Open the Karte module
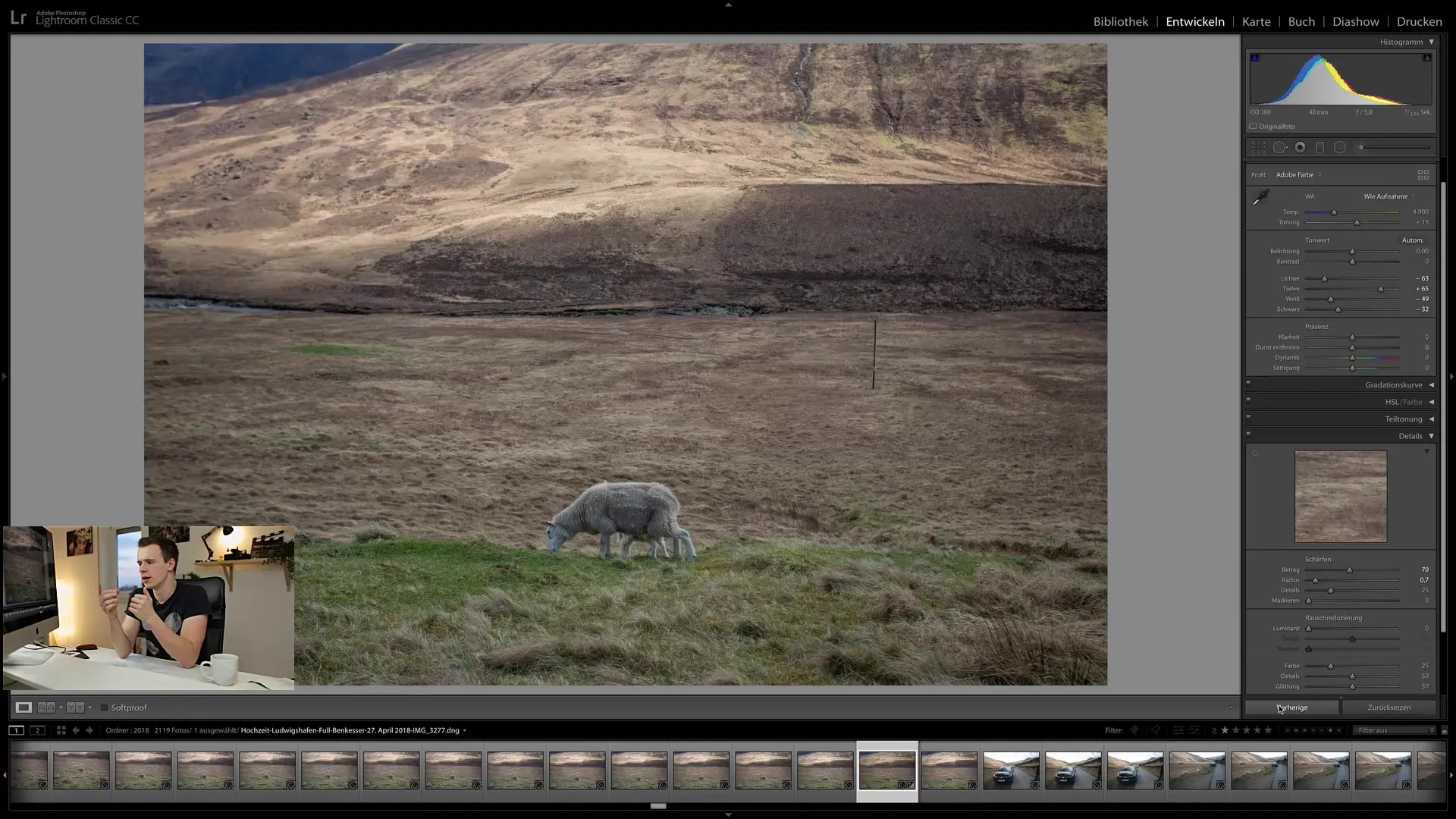 (x=1256, y=21)
